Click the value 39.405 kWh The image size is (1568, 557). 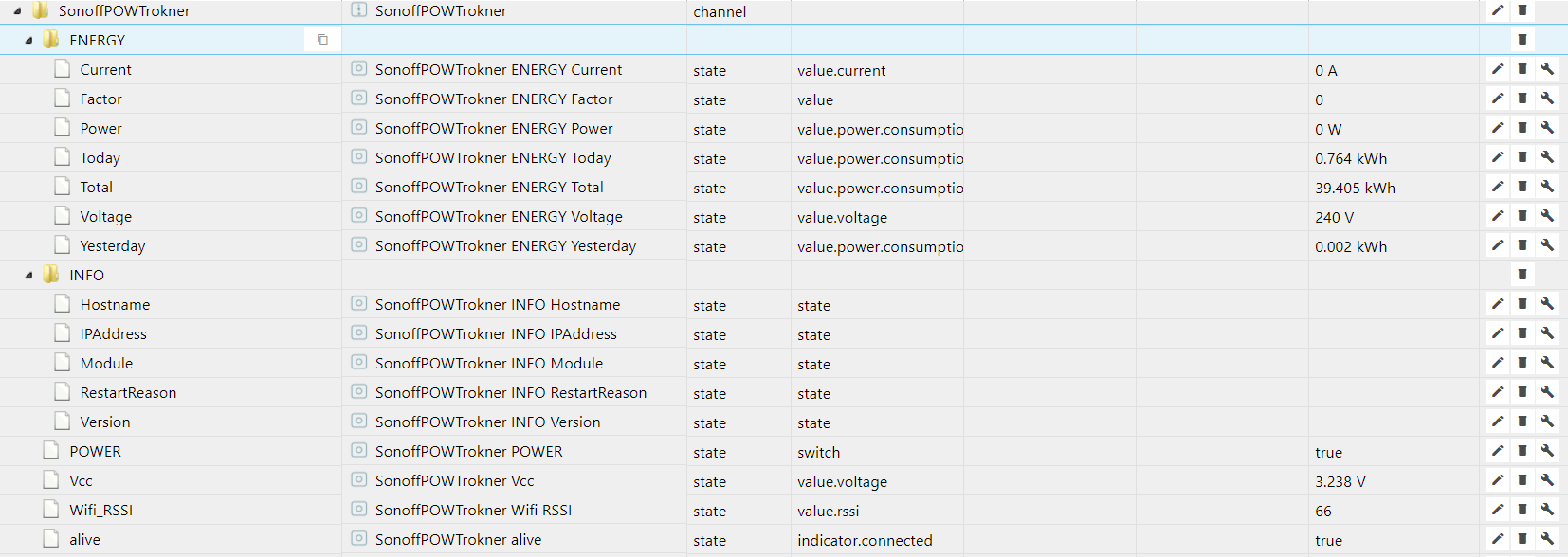point(1355,189)
